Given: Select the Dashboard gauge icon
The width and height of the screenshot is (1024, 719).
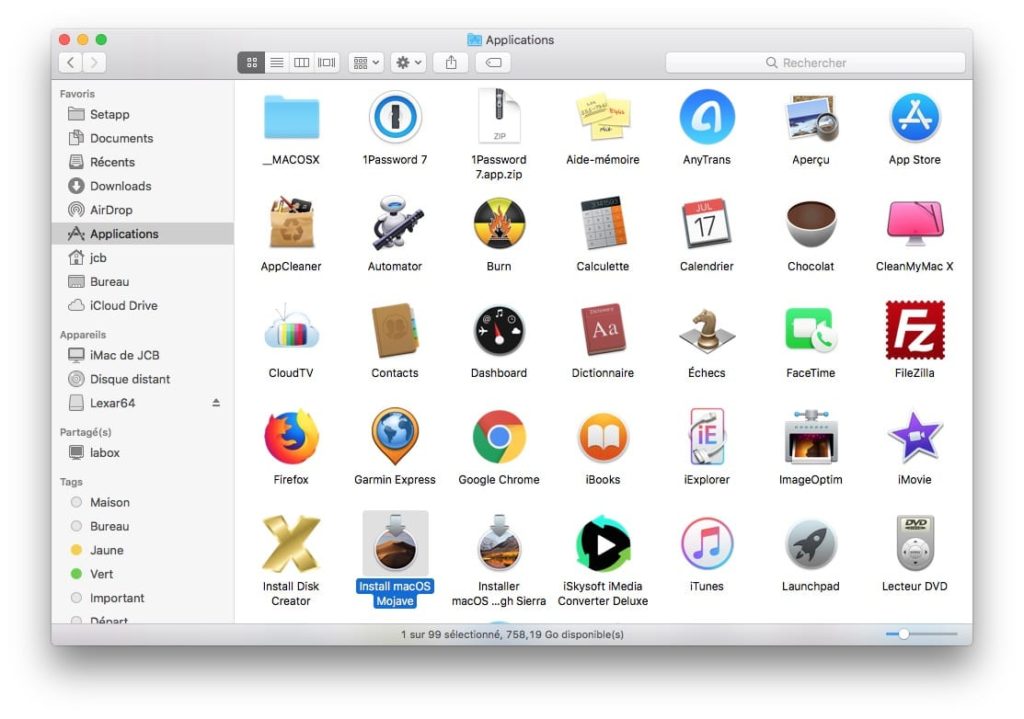Looking at the screenshot, I should pos(499,330).
